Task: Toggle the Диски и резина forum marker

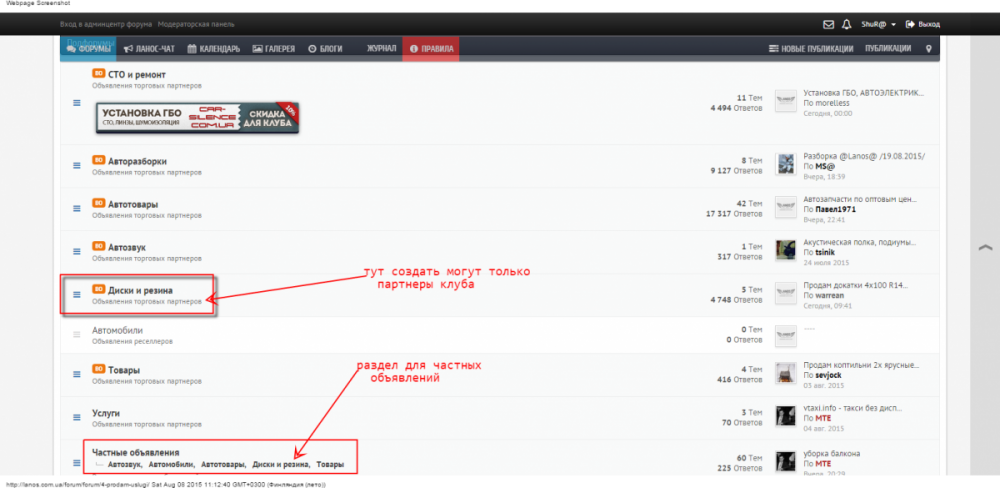Action: pyautogui.click(x=76, y=294)
